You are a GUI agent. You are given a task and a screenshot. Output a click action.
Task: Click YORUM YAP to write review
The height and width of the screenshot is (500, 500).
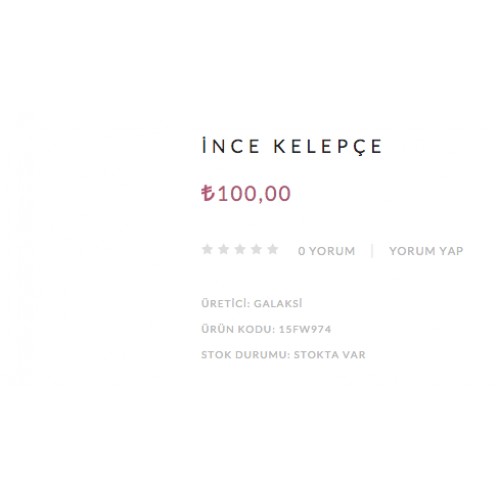426,251
